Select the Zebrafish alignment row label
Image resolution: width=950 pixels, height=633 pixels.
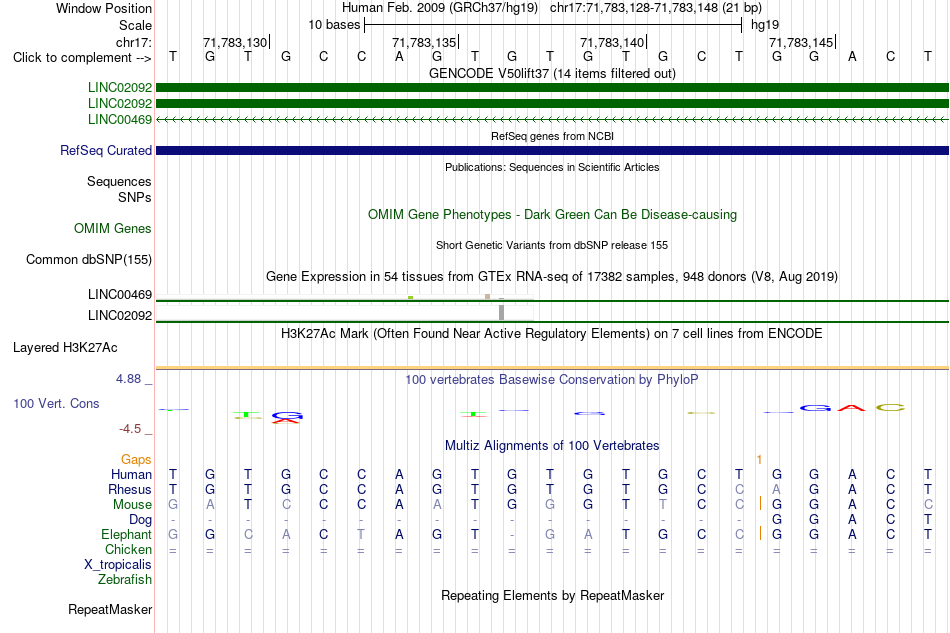click(x=124, y=580)
